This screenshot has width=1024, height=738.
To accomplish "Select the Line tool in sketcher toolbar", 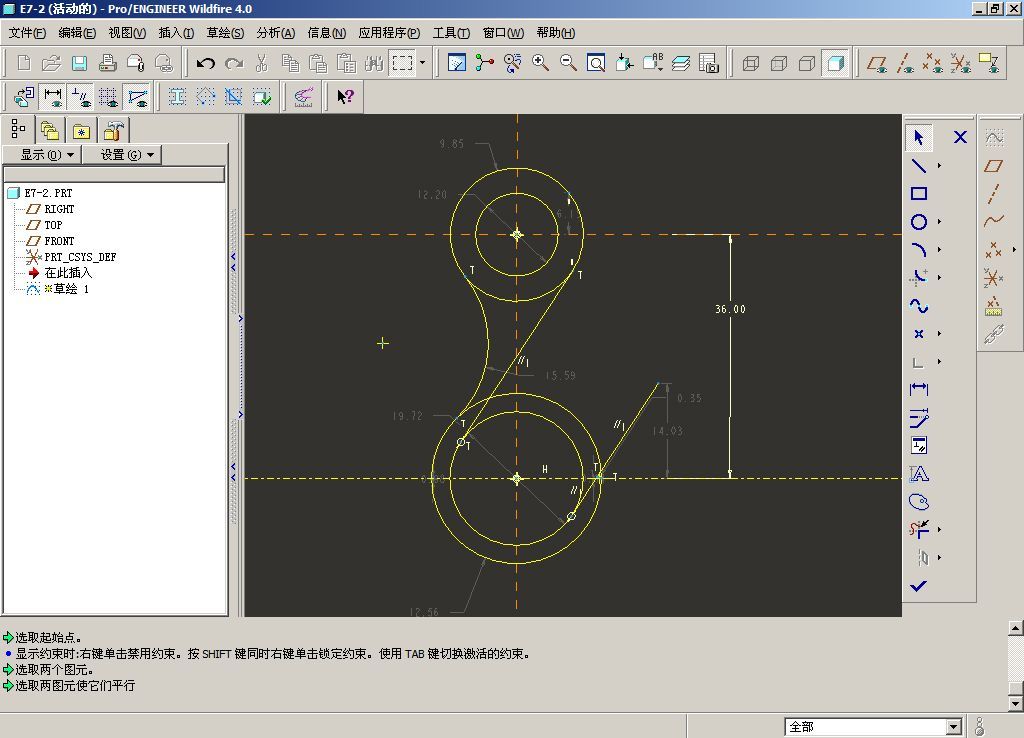I will point(919,166).
